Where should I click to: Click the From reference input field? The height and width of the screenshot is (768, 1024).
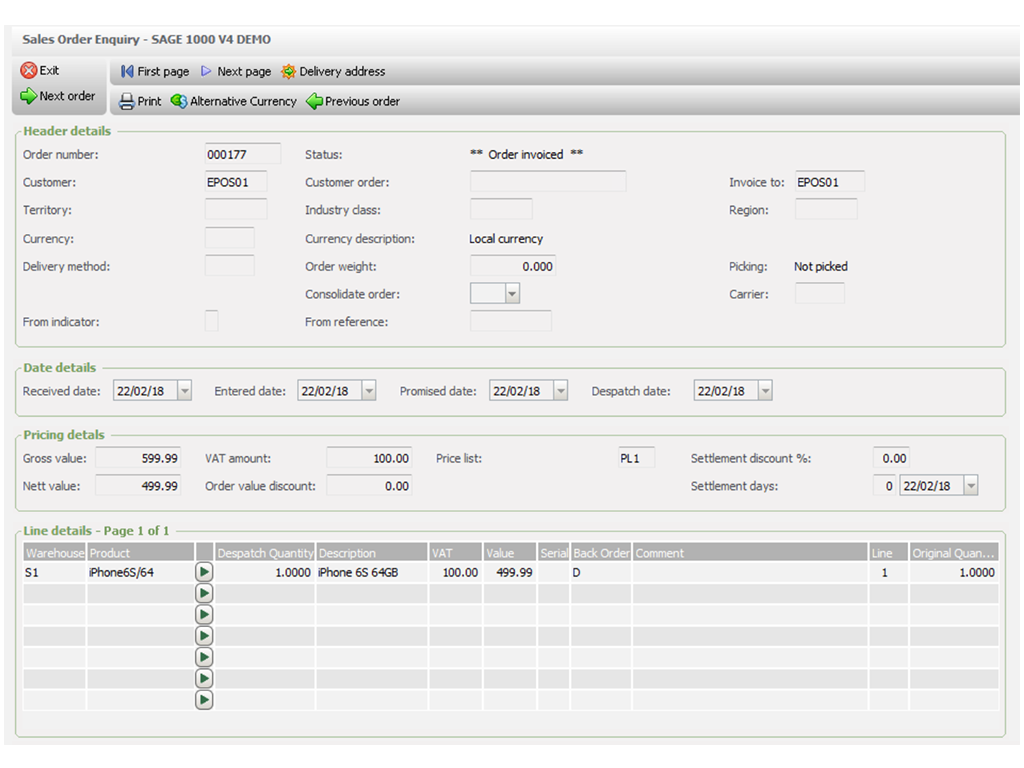point(511,321)
